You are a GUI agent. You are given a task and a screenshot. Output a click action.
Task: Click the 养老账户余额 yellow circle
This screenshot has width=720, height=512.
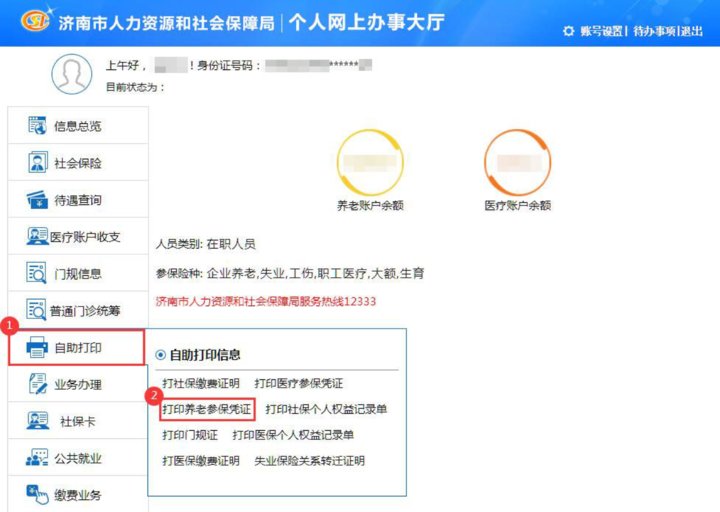tap(370, 163)
